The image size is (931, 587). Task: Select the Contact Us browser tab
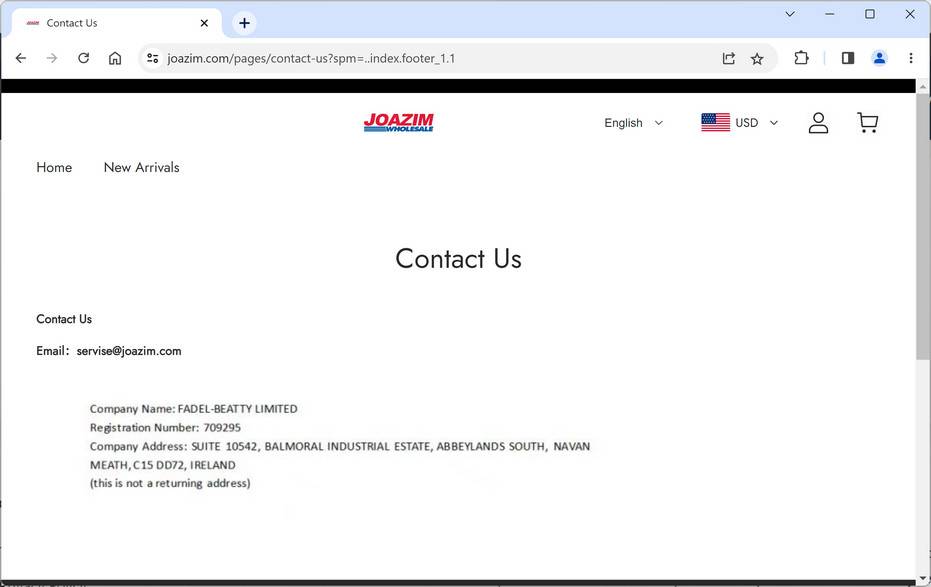[117, 23]
